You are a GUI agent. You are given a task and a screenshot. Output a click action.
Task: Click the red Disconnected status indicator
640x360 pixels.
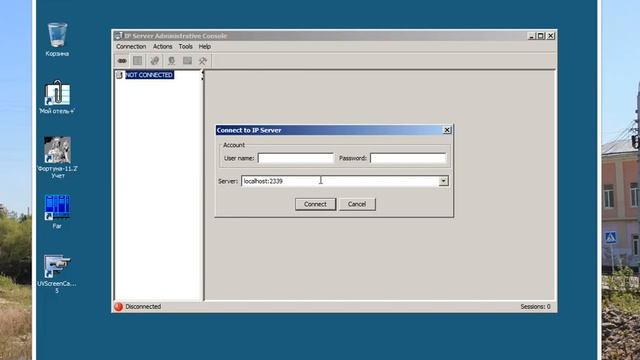click(x=119, y=307)
